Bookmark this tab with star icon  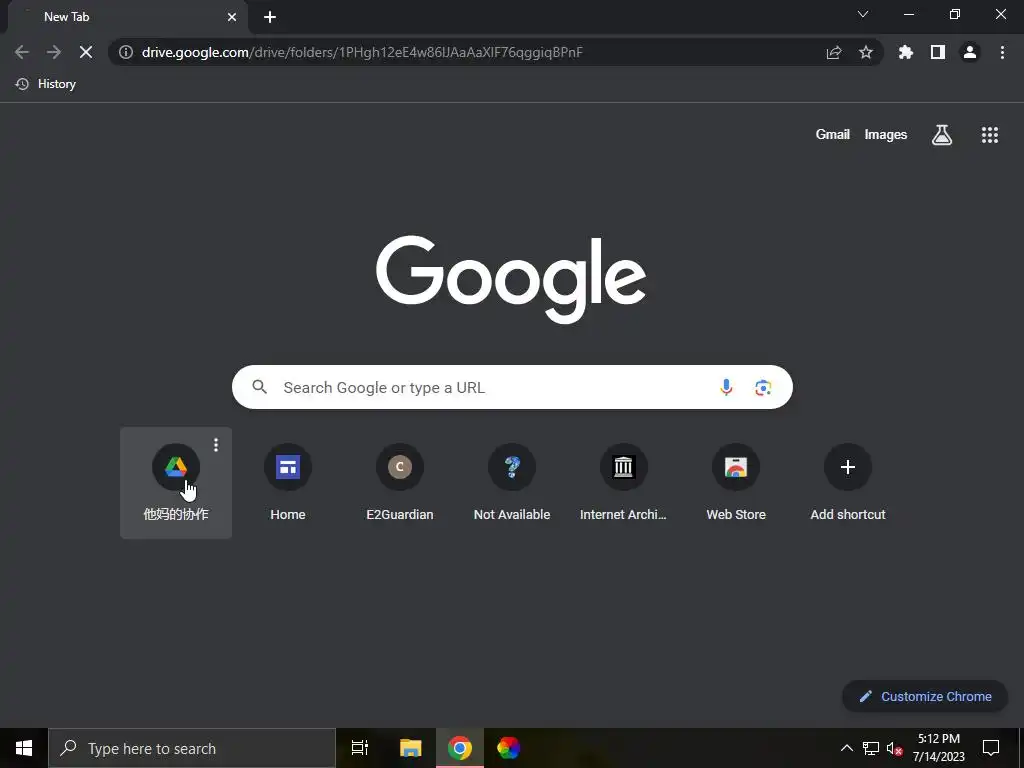(866, 52)
